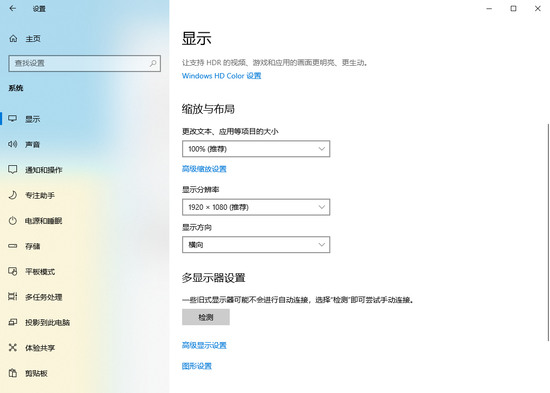
Task: Open the 1920 × 1080 resolution dropdown
Action: (x=256, y=207)
